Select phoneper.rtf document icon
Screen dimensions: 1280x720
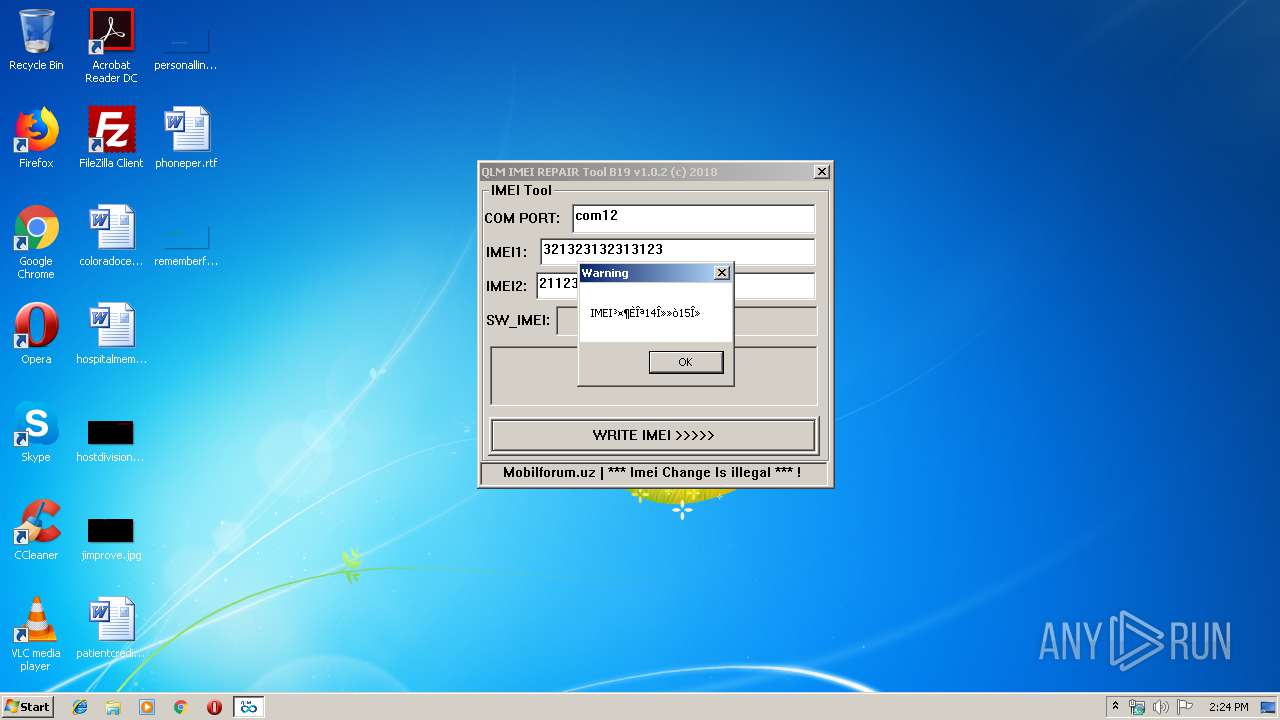pos(186,138)
